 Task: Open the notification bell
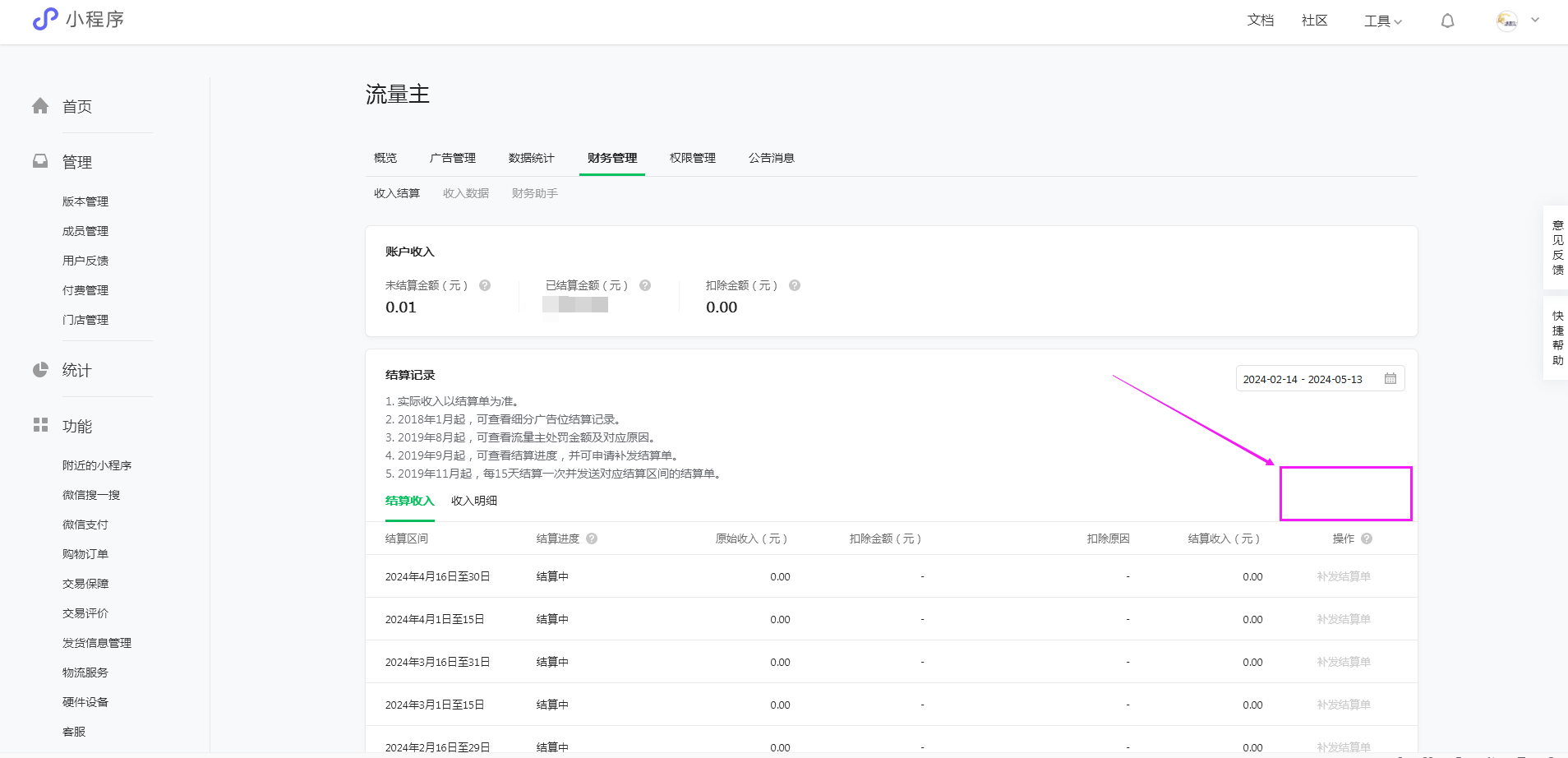[x=1448, y=21]
